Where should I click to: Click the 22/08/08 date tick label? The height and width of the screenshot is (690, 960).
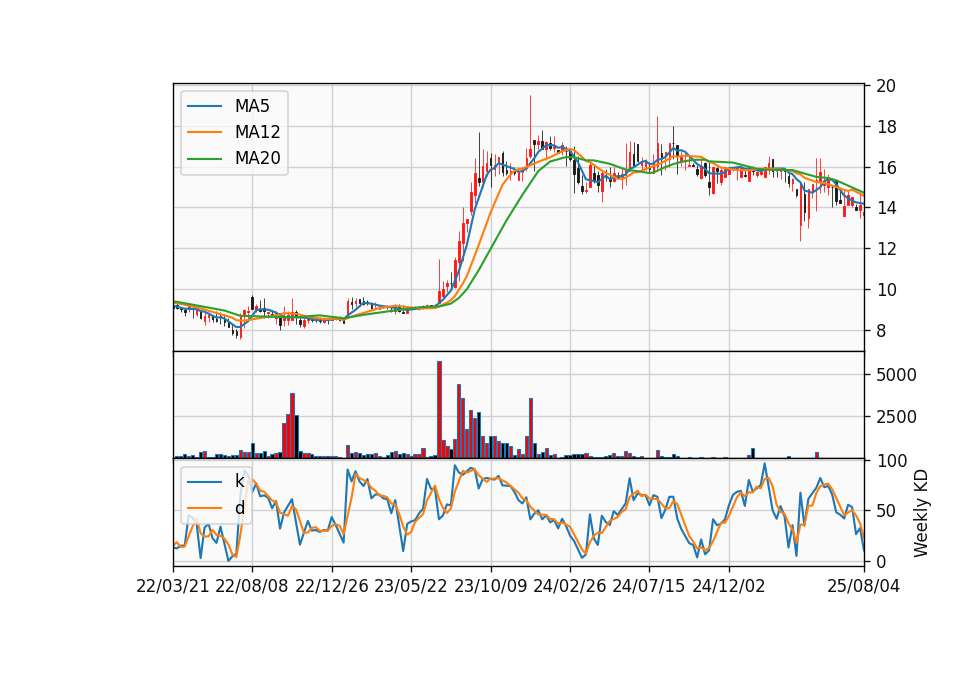[x=252, y=586]
